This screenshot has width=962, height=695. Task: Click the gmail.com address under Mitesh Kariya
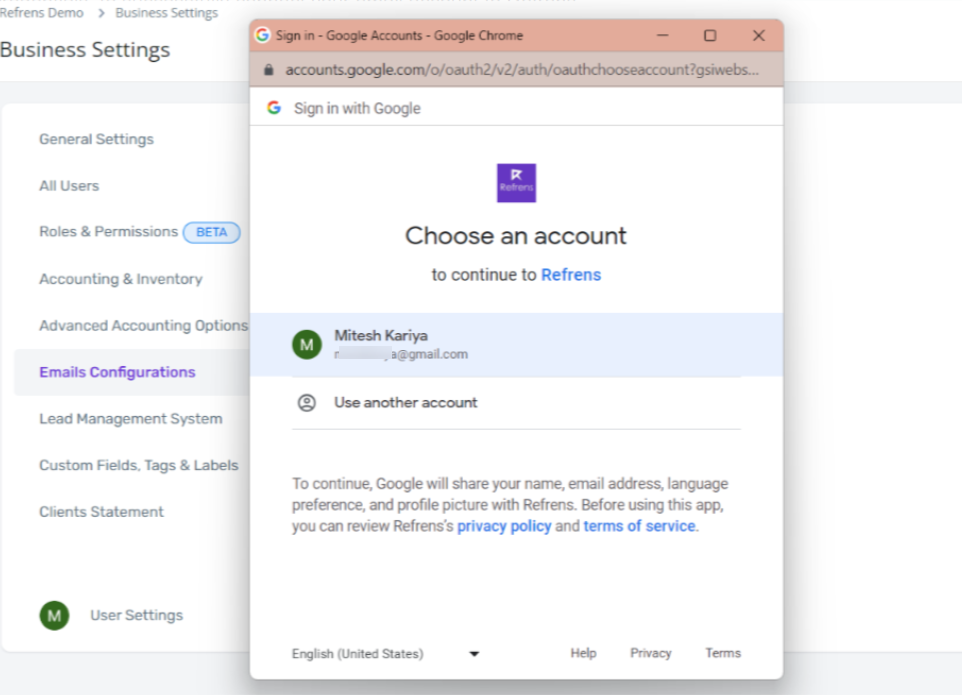pos(401,354)
